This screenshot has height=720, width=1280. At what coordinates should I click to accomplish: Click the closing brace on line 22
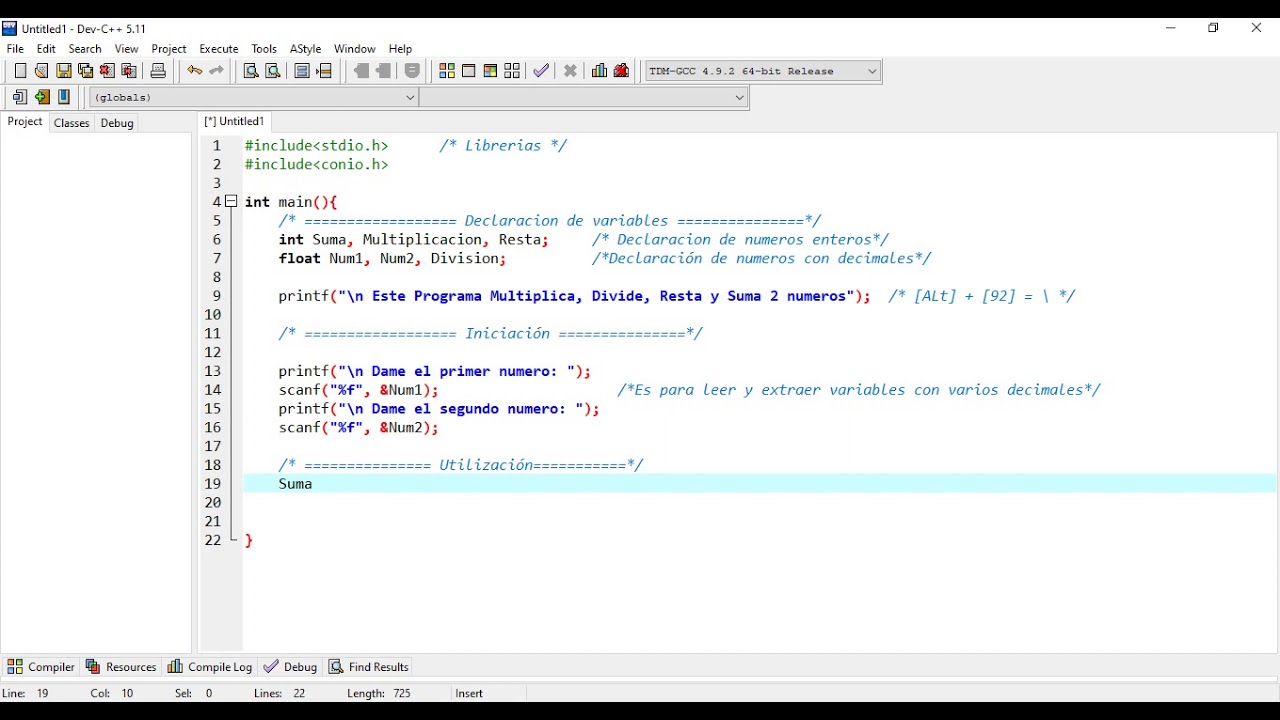pos(249,540)
